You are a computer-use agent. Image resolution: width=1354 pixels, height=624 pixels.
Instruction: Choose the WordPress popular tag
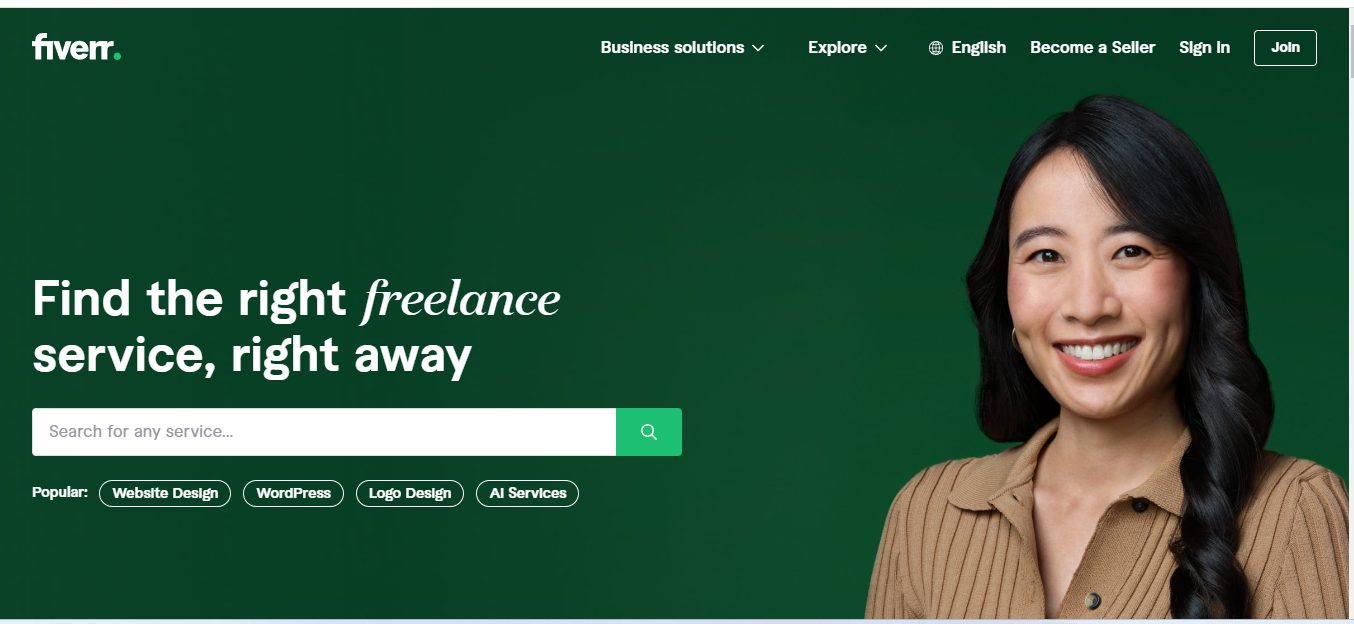(x=293, y=493)
